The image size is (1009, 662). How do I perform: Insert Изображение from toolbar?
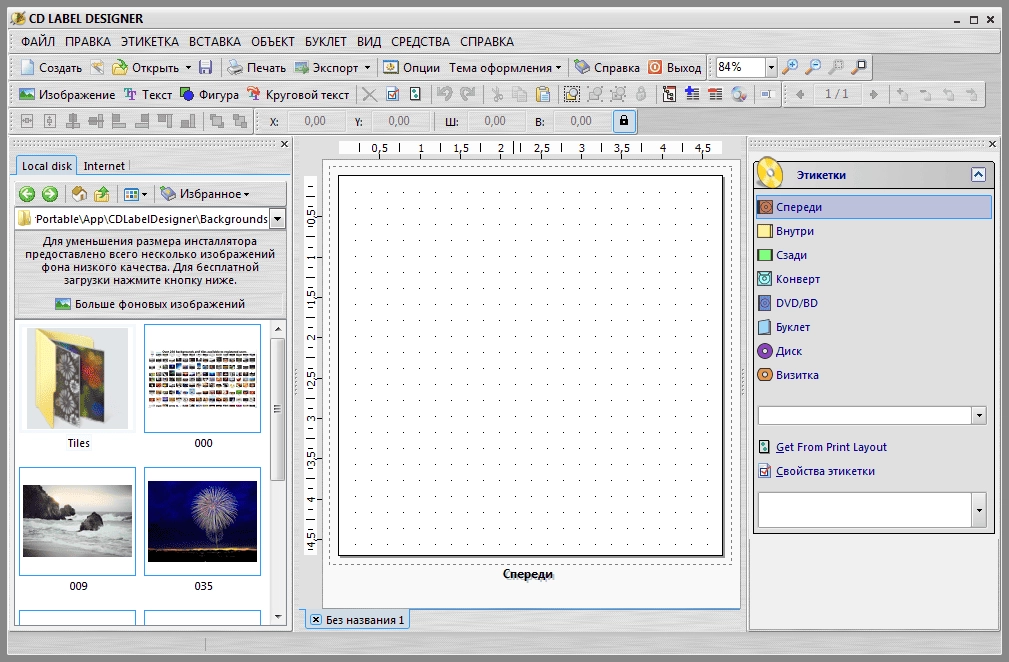(x=67, y=95)
